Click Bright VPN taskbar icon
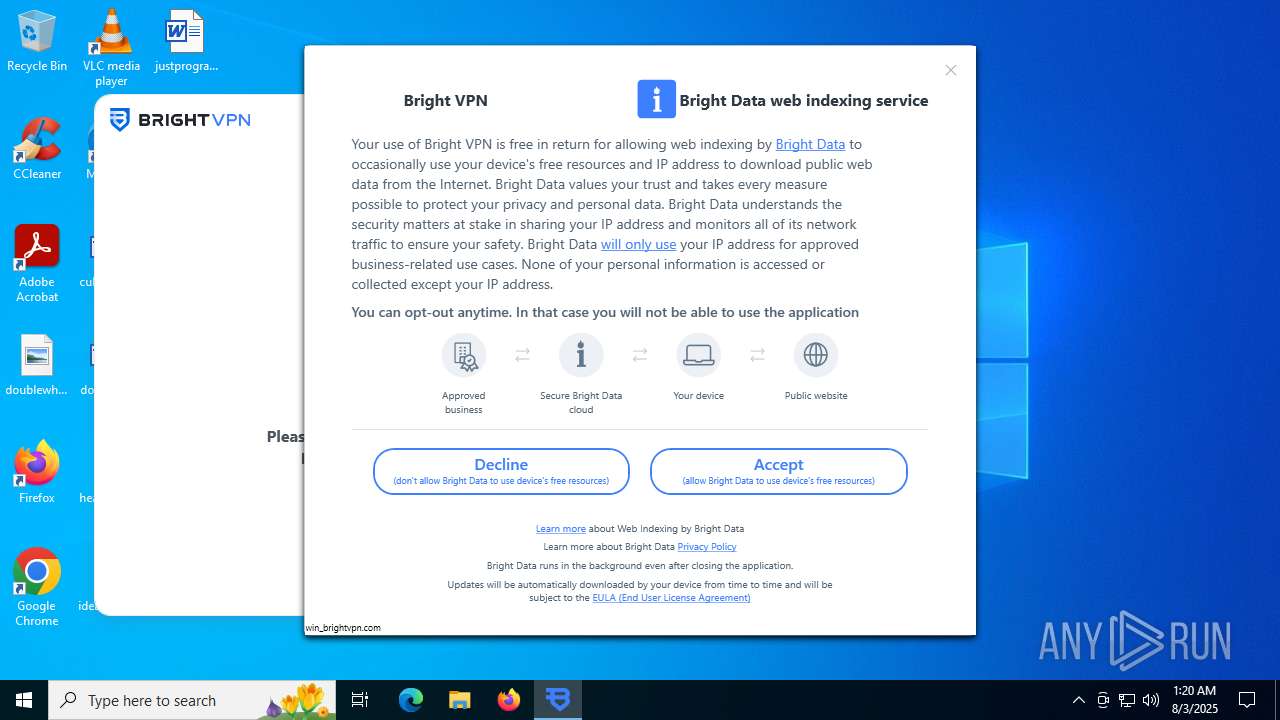The width and height of the screenshot is (1280, 720). pyautogui.click(x=558, y=700)
